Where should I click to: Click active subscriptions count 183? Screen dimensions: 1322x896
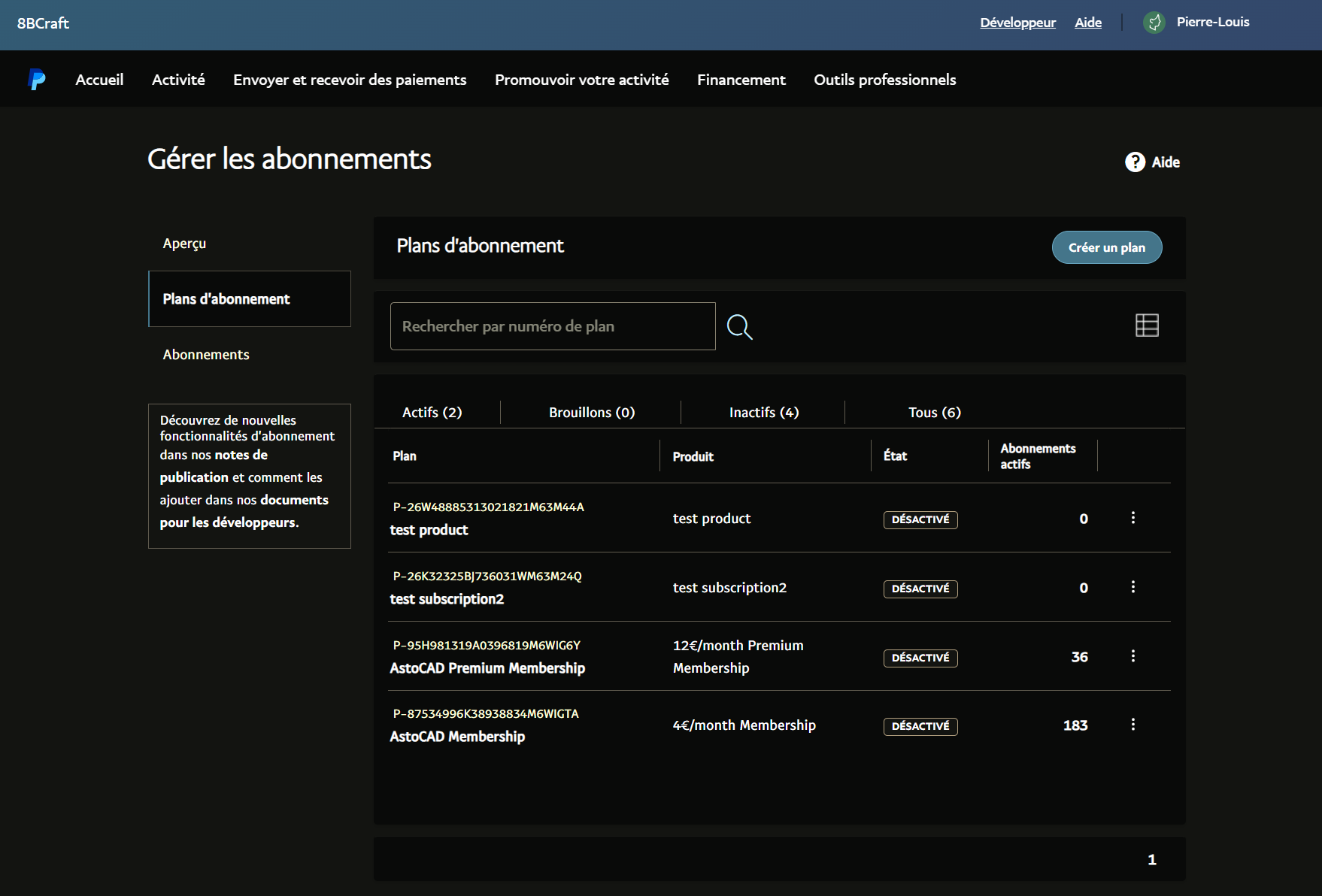[1075, 725]
